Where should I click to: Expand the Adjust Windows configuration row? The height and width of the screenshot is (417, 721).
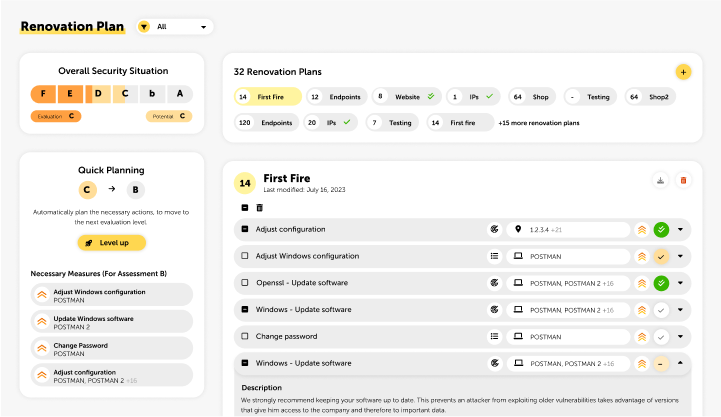[x=680, y=256]
